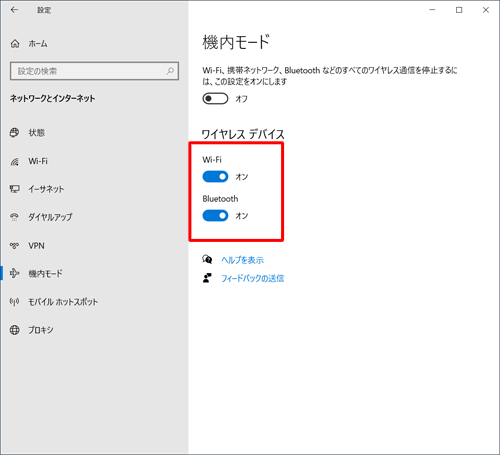This screenshot has width=500, height=455.
Task: Click the オン label beside Bluetooth toggle
Action: click(242, 216)
